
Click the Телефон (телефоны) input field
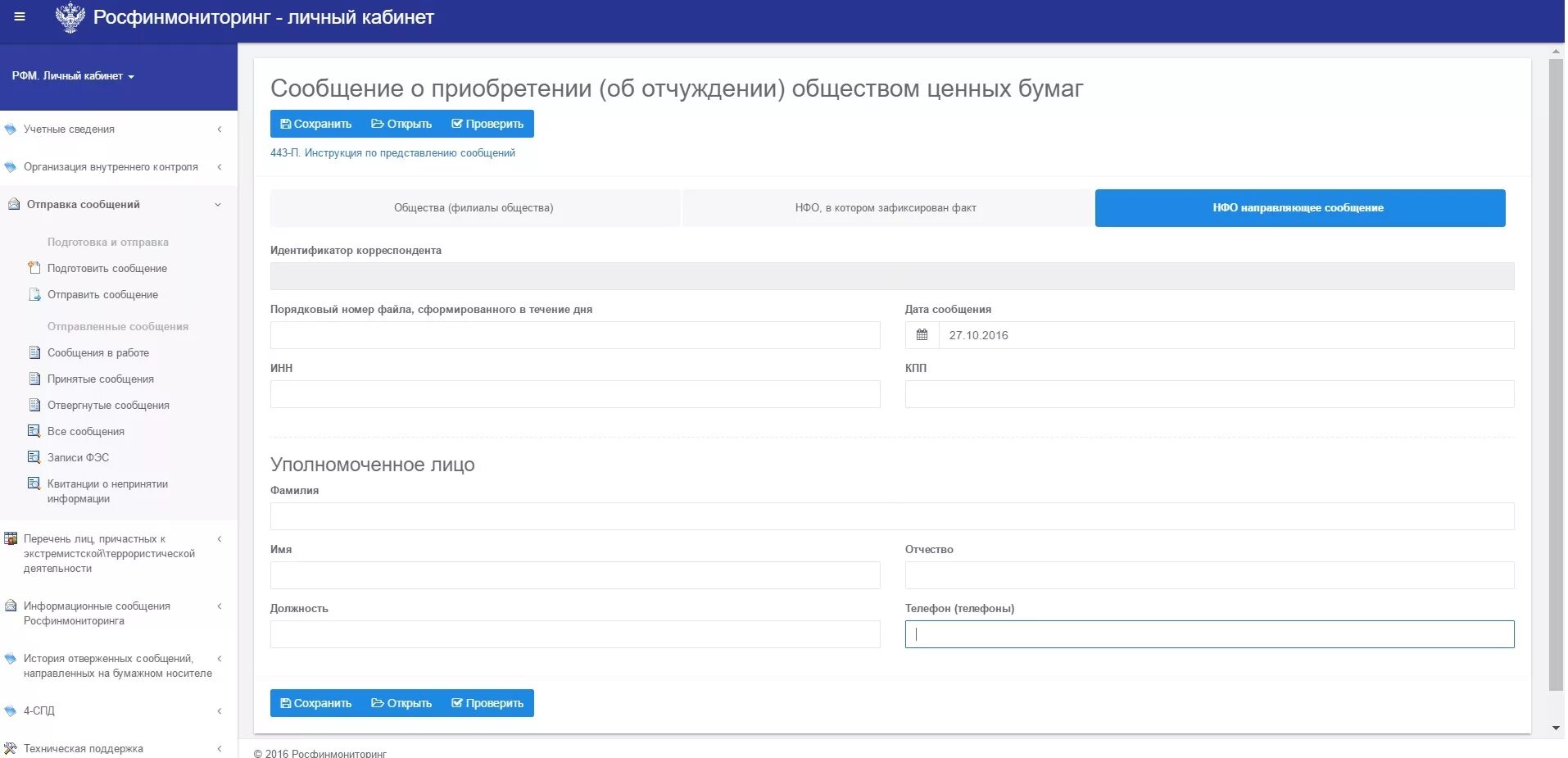(x=1210, y=634)
